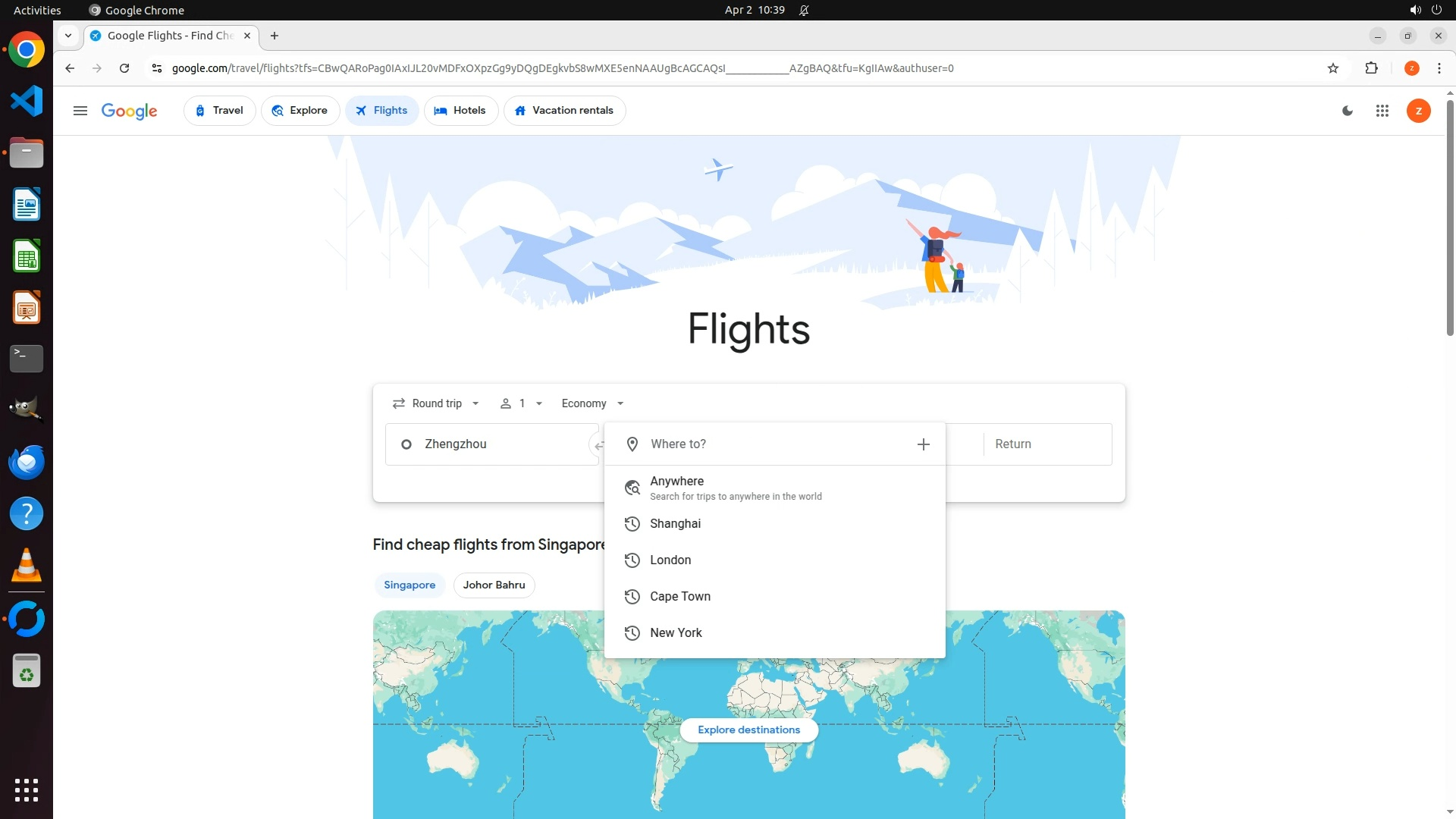Bookmark this page with the star icon
The height and width of the screenshot is (819, 1456).
1333,68
